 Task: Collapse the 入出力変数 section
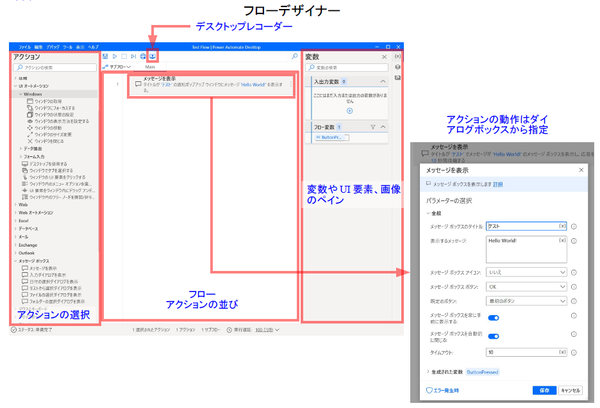point(383,82)
